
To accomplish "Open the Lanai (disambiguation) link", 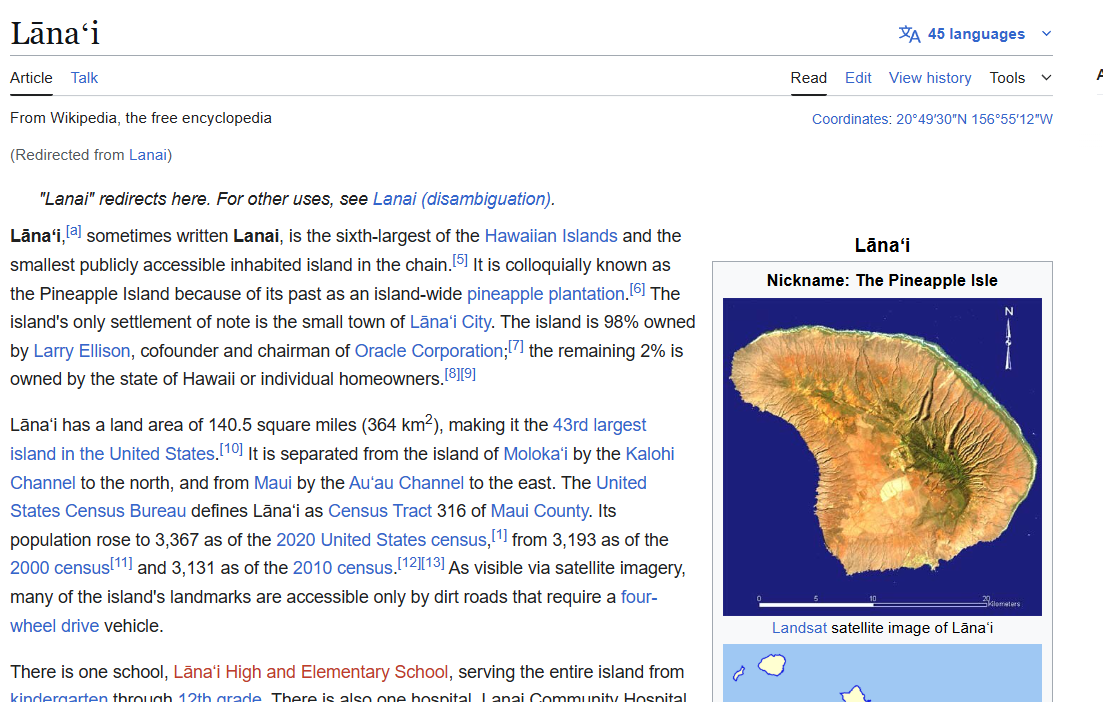I will 461,199.
